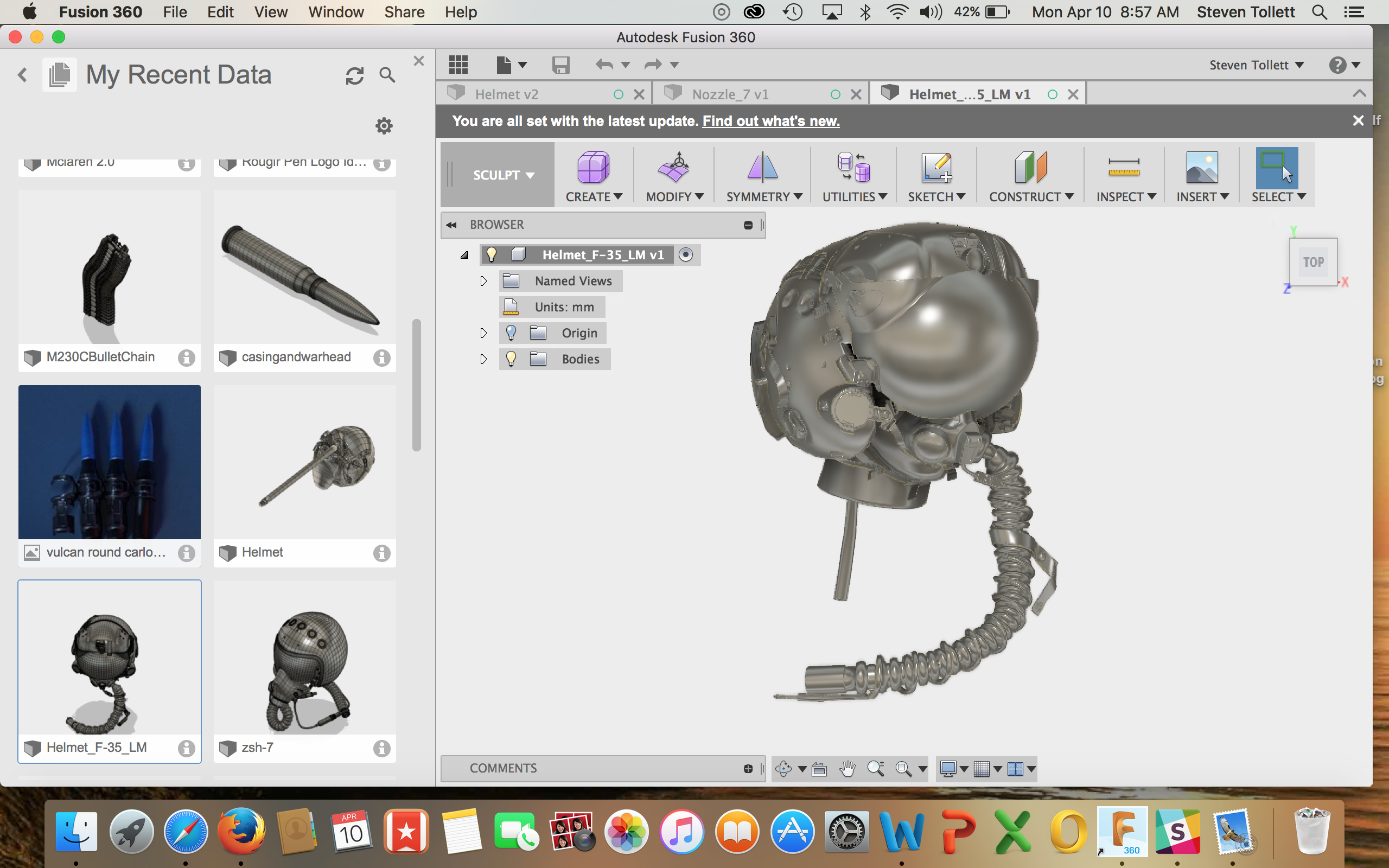Click the Undo arrow
The image size is (1389, 868).
[x=604, y=65]
